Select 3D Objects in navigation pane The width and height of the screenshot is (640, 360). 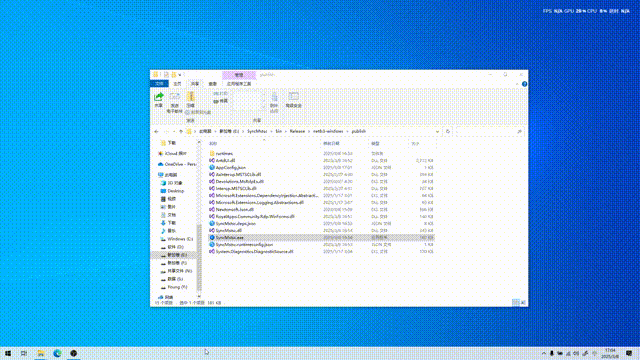pos(175,183)
